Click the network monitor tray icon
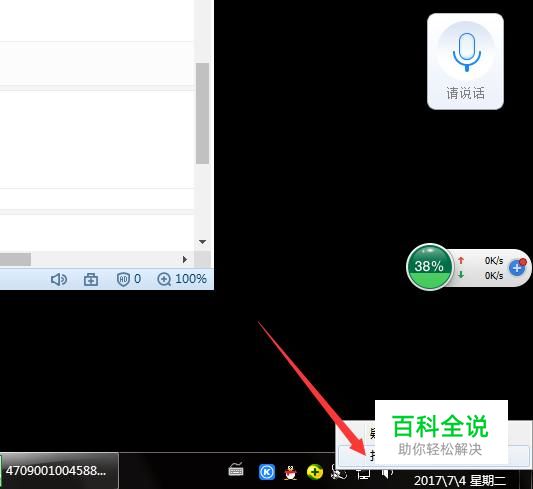Image resolution: width=533 pixels, height=489 pixels. [363, 473]
